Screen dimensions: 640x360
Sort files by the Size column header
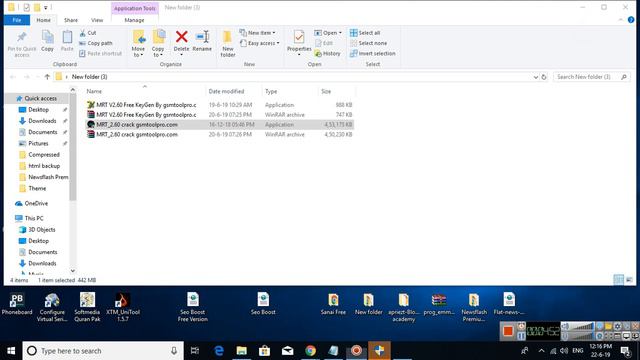click(336, 91)
